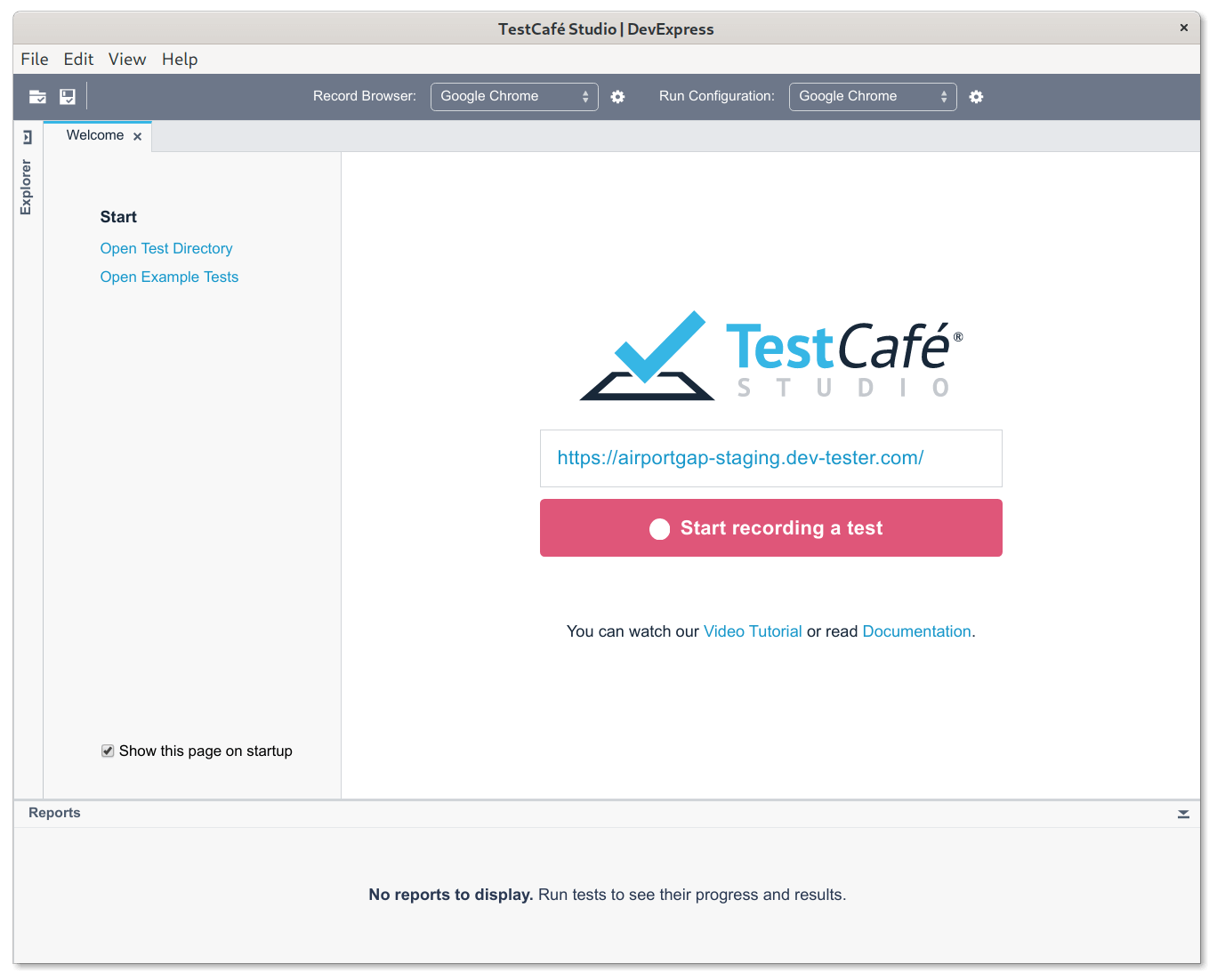The image size is (1217, 980).
Task: Click Open Example Tests link
Action: (169, 277)
